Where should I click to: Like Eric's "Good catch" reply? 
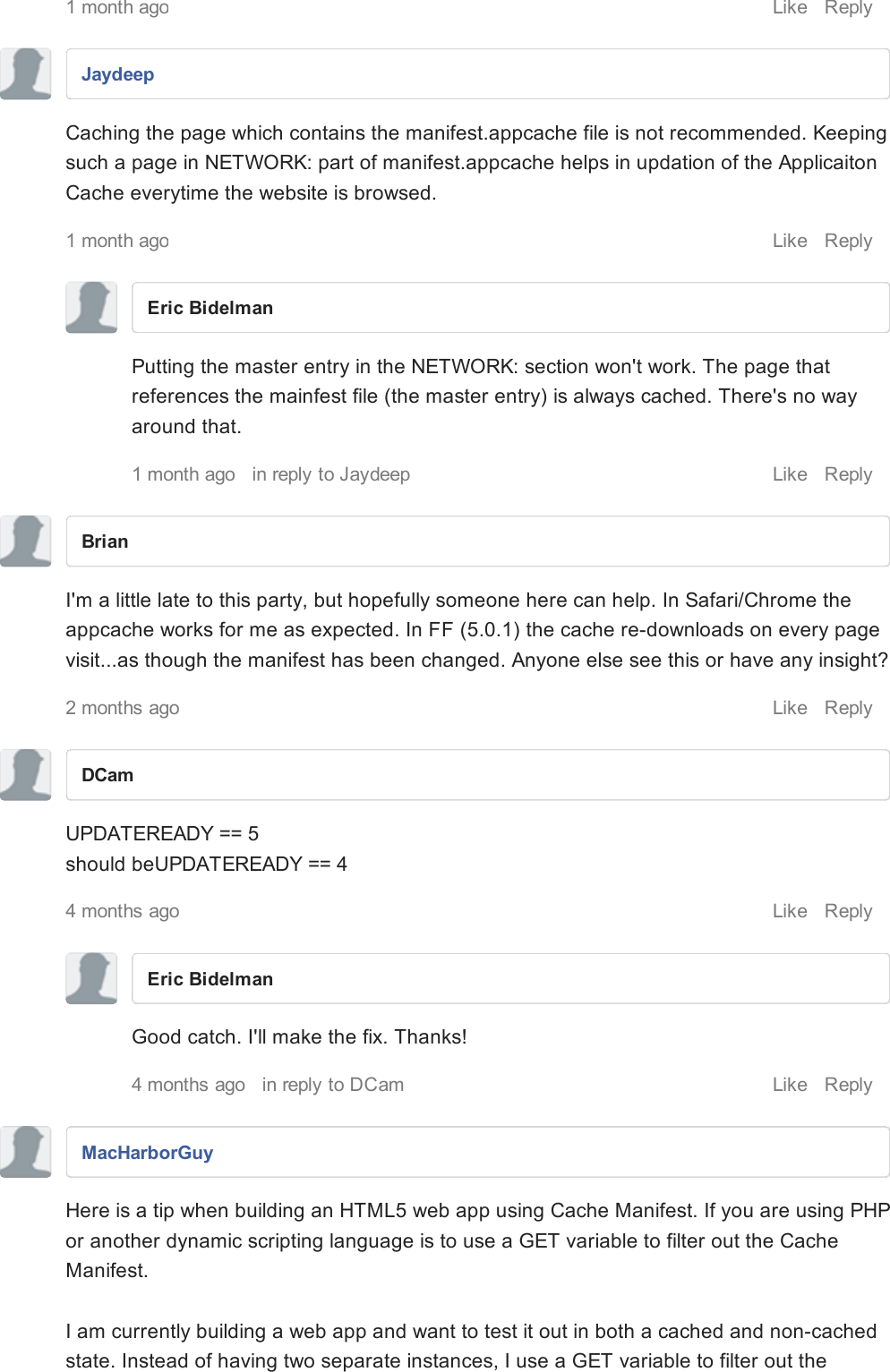[x=790, y=1085]
